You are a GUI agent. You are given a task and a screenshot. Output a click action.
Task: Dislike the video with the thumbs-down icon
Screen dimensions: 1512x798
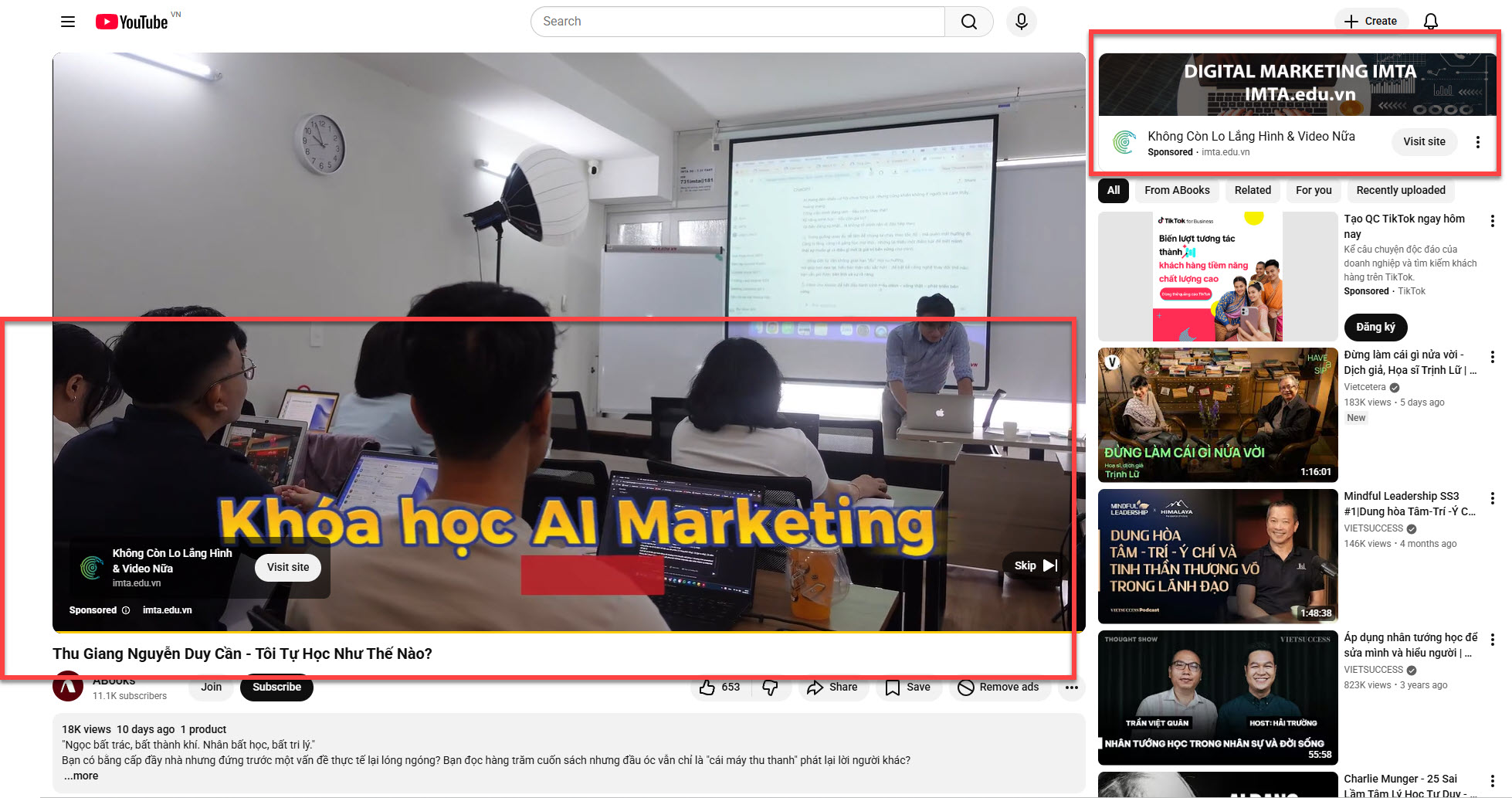771,687
